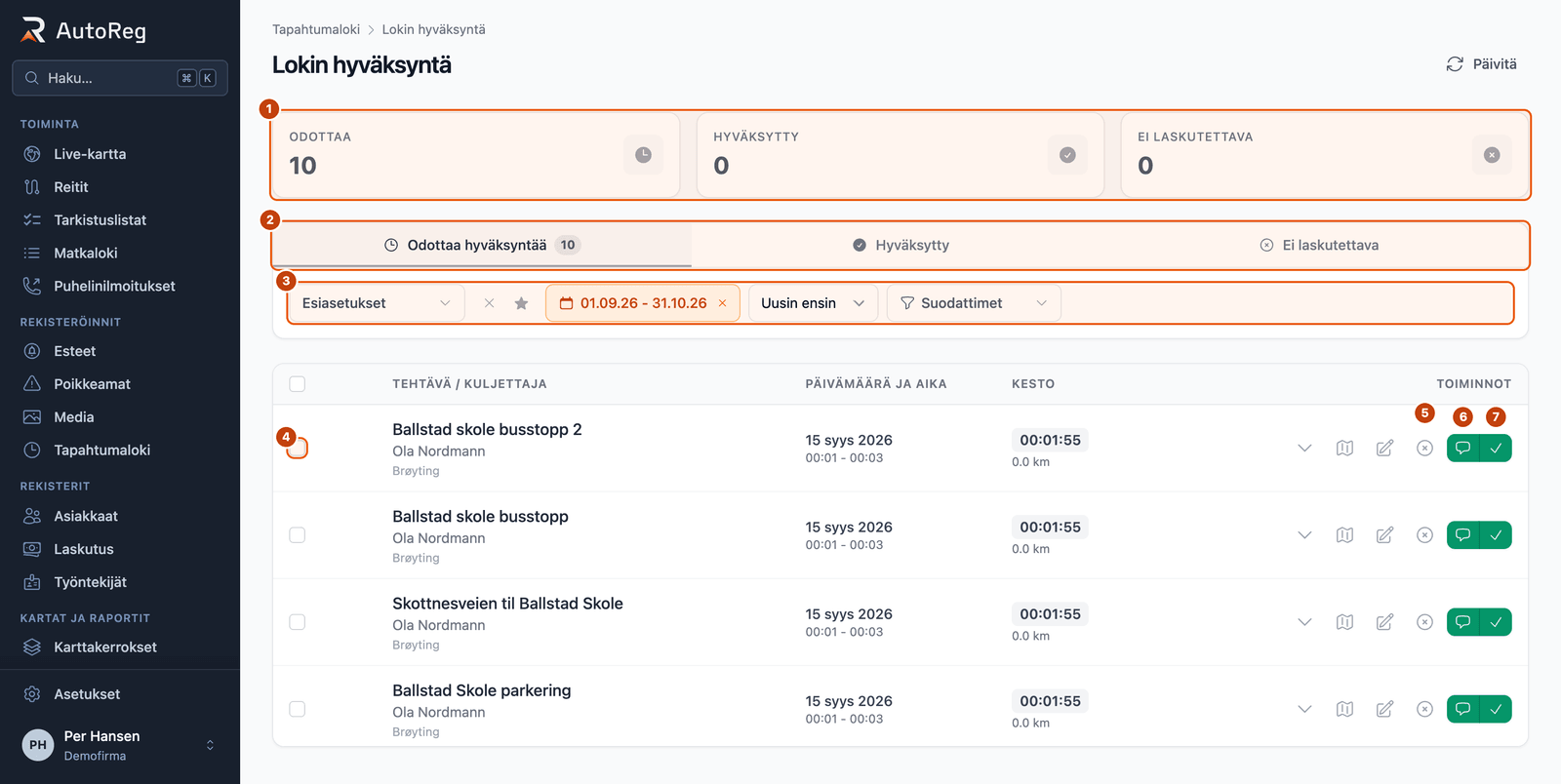1561x784 pixels.
Task: Click the Hyväksytty summary card
Action: click(901, 155)
